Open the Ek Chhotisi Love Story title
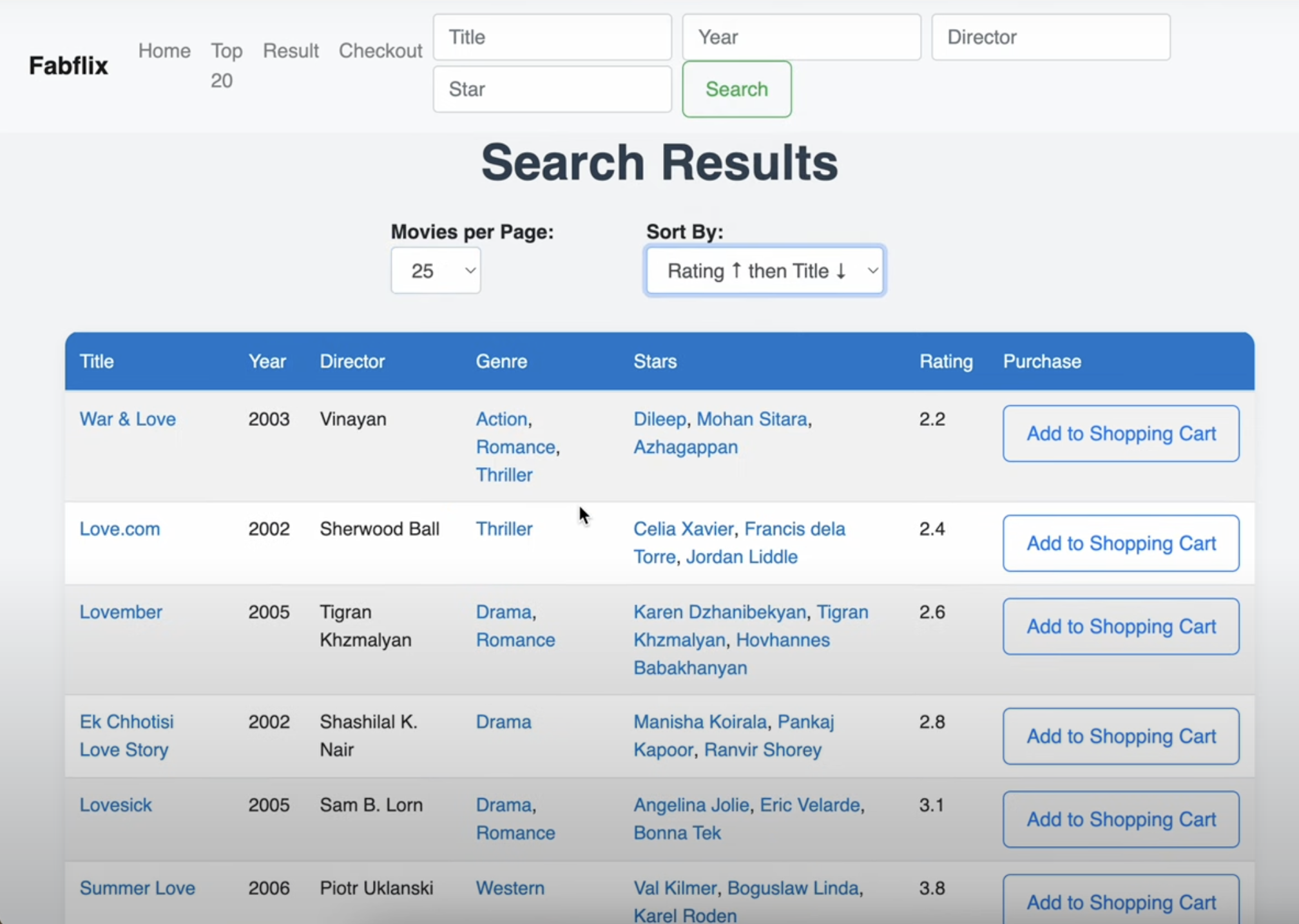Screen dimensions: 1299x924 (127, 735)
